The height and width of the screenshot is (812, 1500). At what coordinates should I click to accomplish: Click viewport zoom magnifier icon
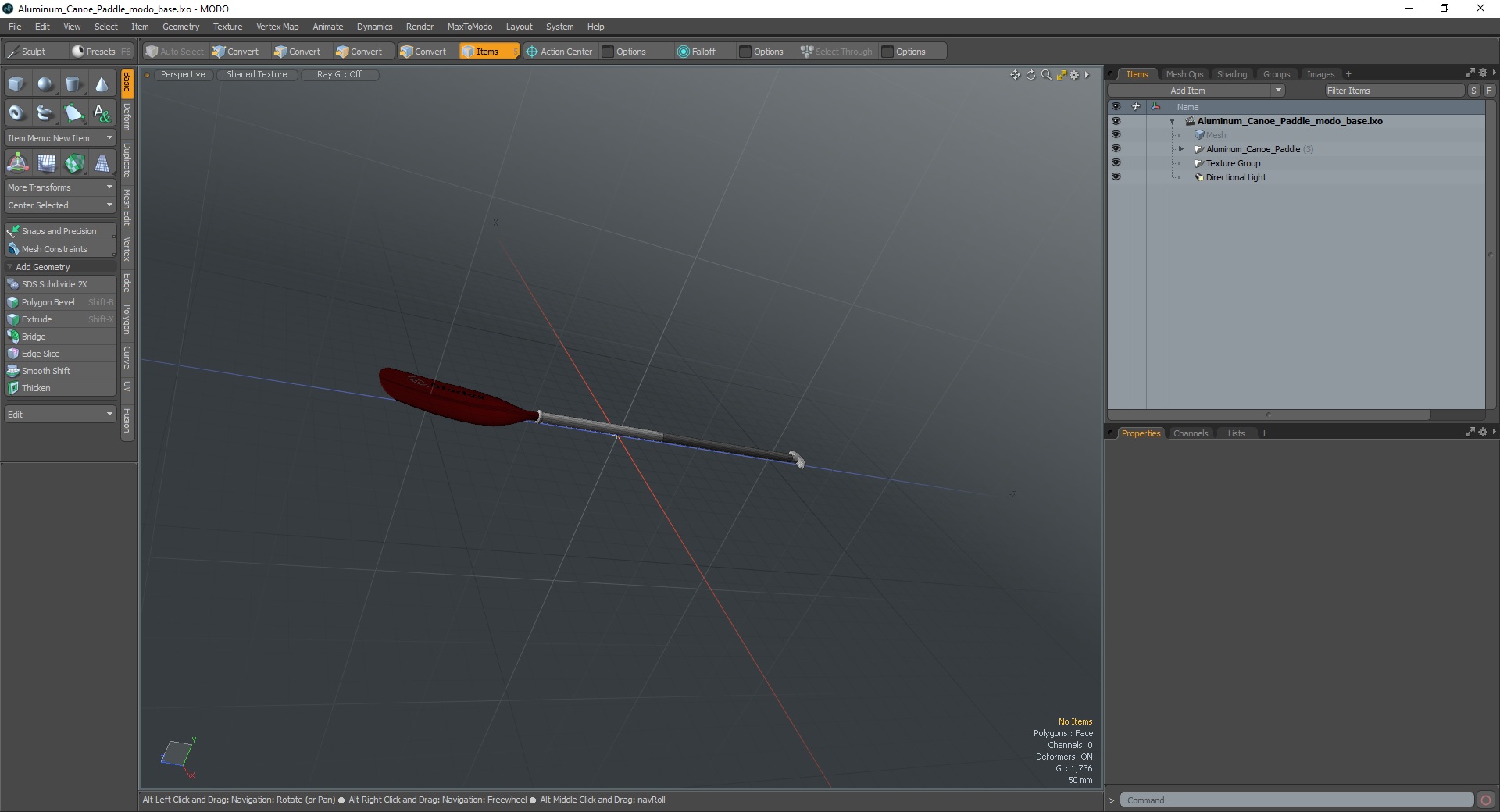[1046, 75]
